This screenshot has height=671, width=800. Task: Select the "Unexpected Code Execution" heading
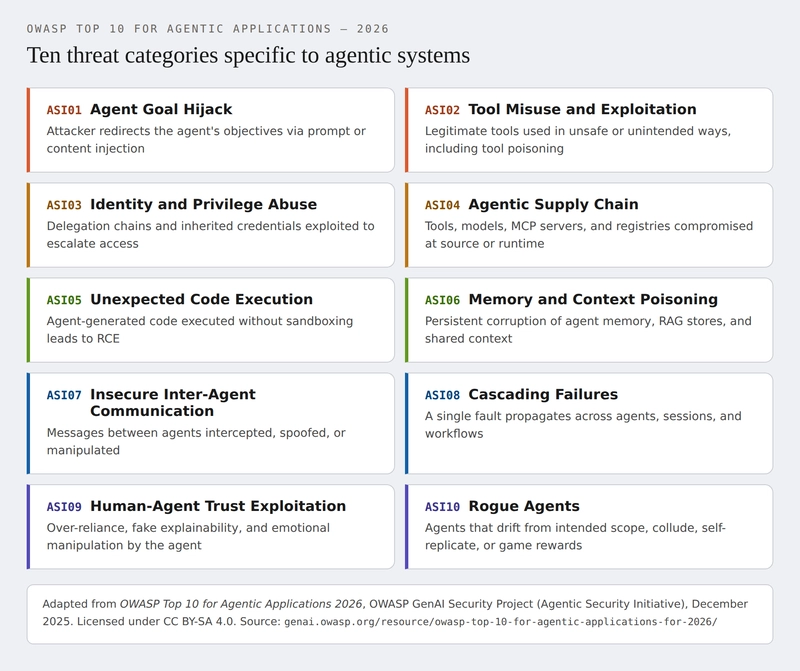(x=202, y=299)
